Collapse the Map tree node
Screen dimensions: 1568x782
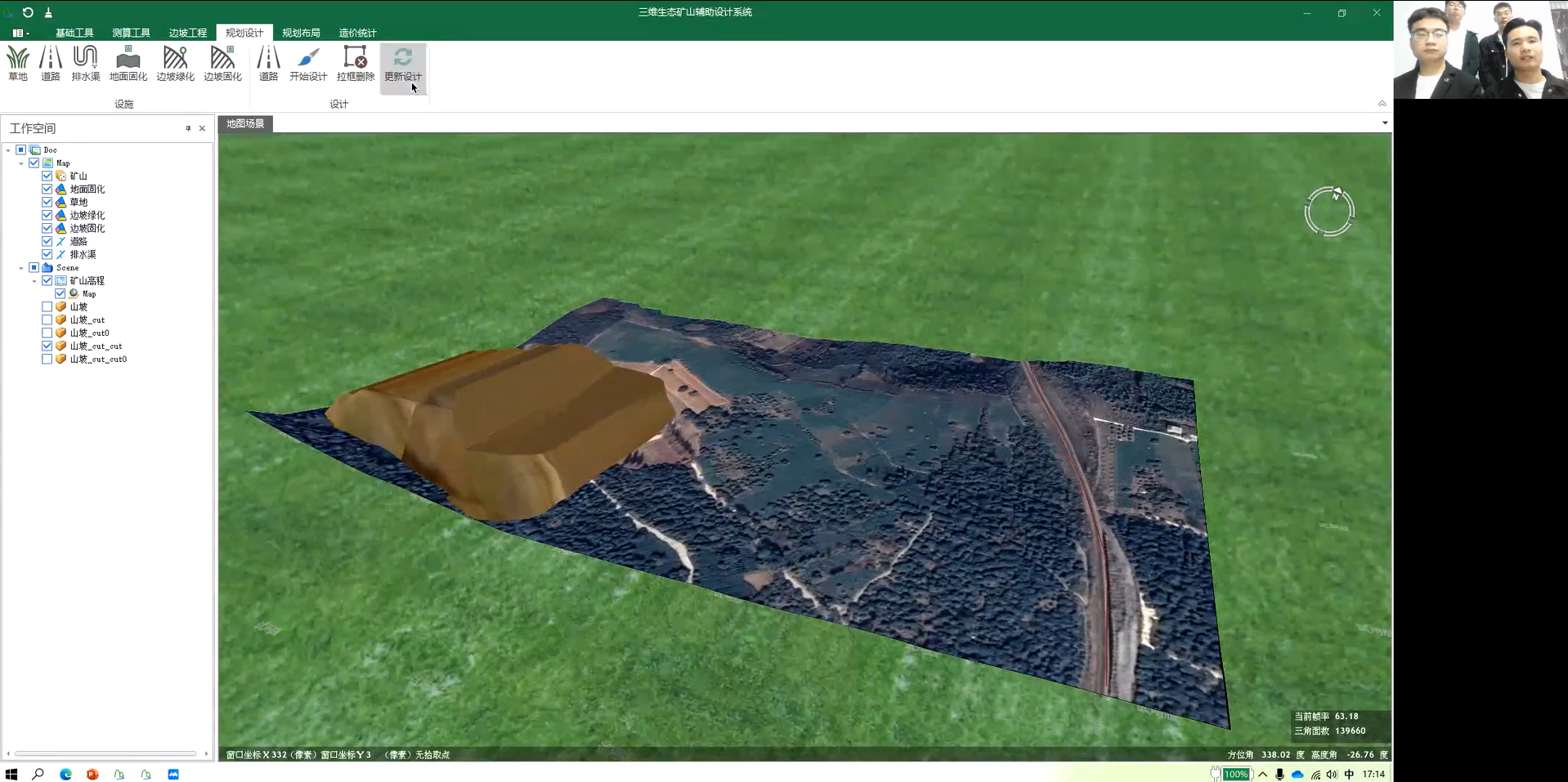point(21,163)
